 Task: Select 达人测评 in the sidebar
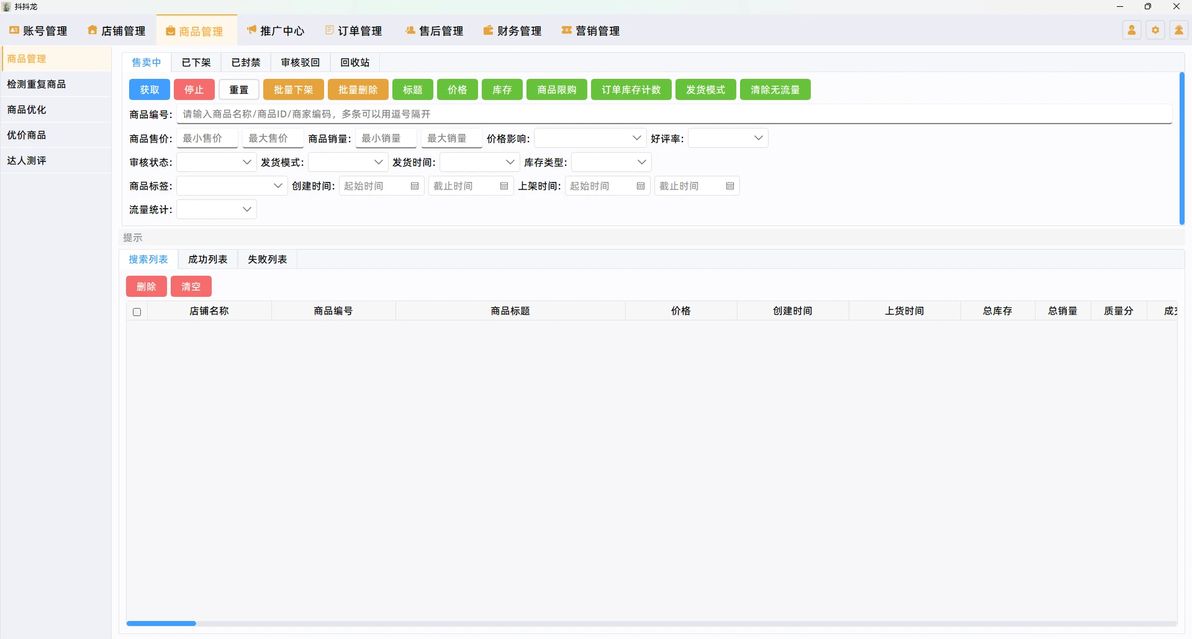click(x=56, y=160)
